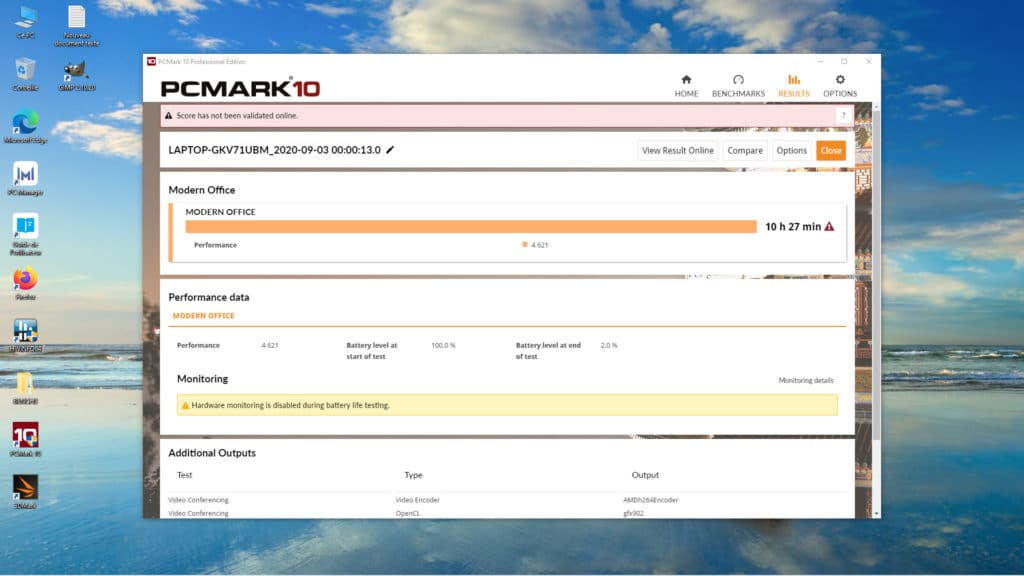Image resolution: width=1024 pixels, height=576 pixels.
Task: Click View Result Online button
Action: tap(677, 150)
